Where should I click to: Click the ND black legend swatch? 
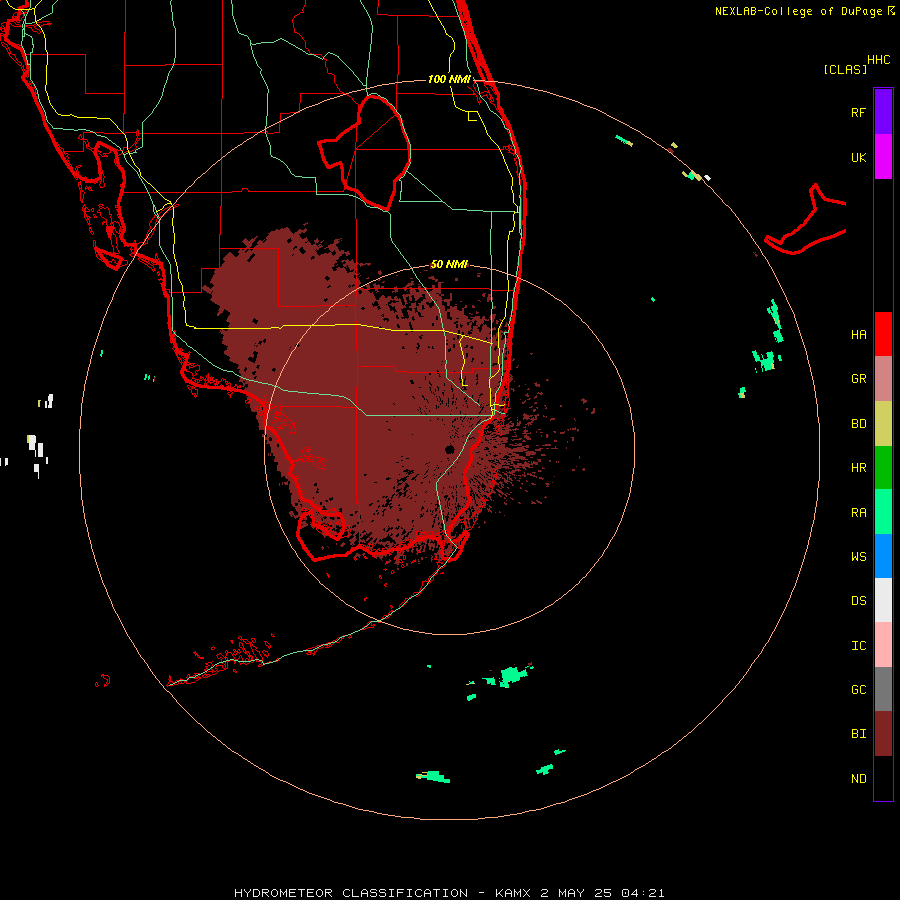(x=883, y=778)
